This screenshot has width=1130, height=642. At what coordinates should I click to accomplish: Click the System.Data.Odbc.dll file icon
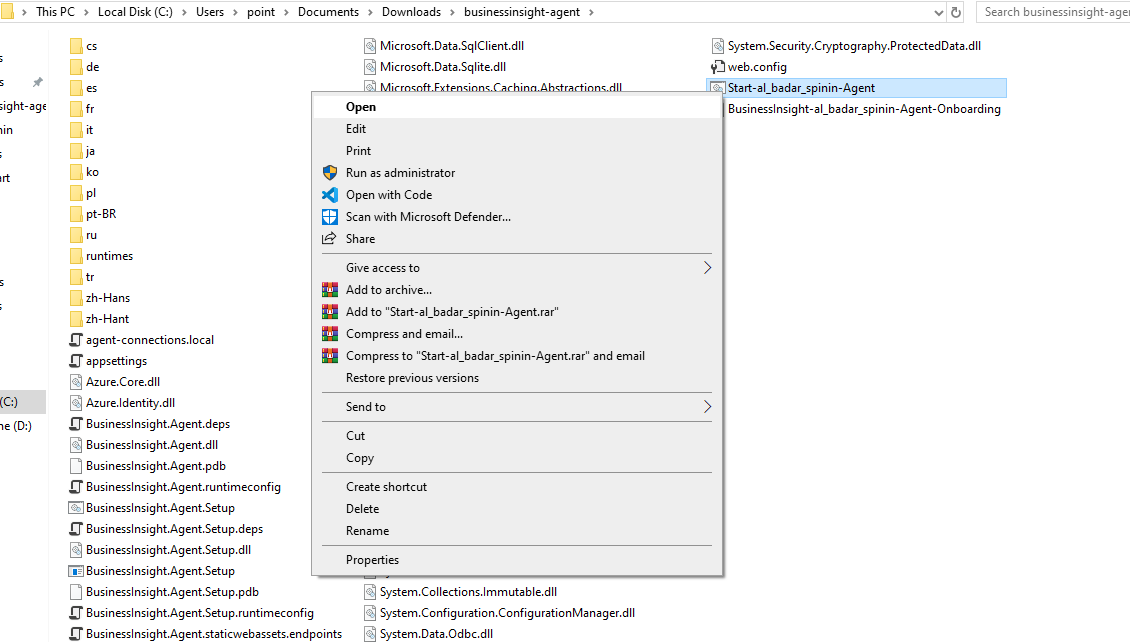point(370,634)
